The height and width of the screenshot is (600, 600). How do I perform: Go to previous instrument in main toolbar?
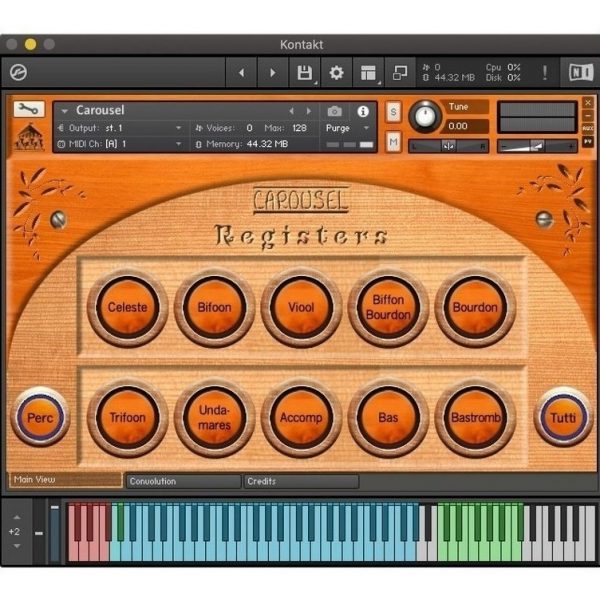pos(241,73)
